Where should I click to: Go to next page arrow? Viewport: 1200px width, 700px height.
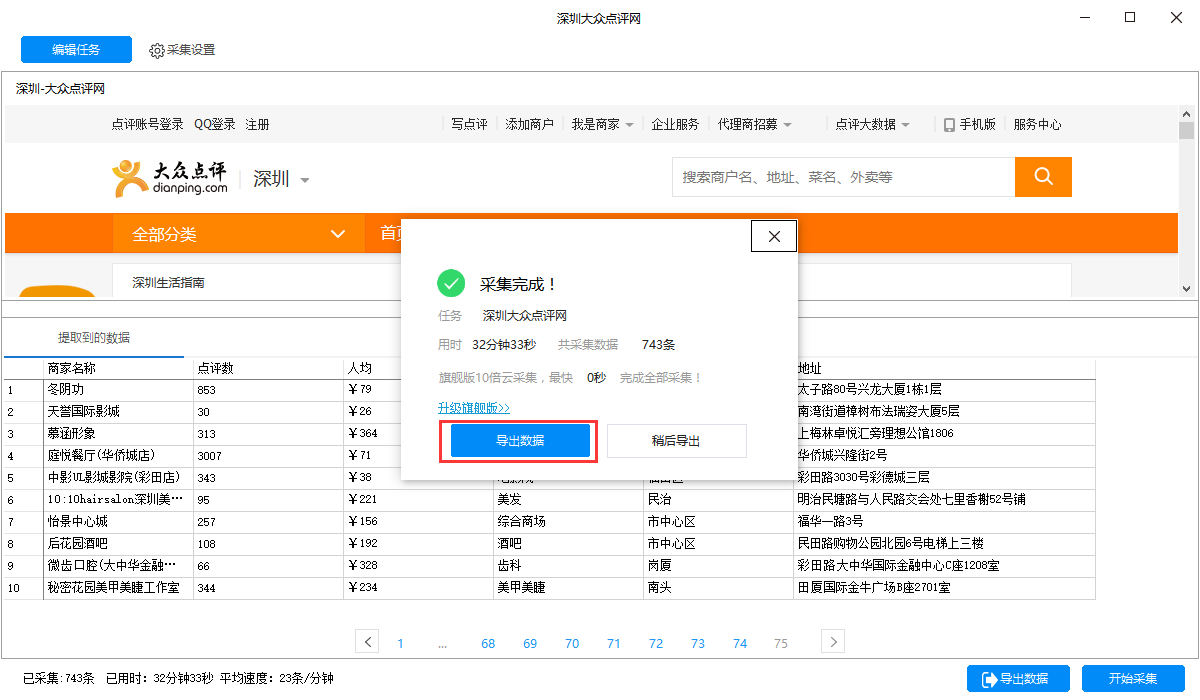833,642
